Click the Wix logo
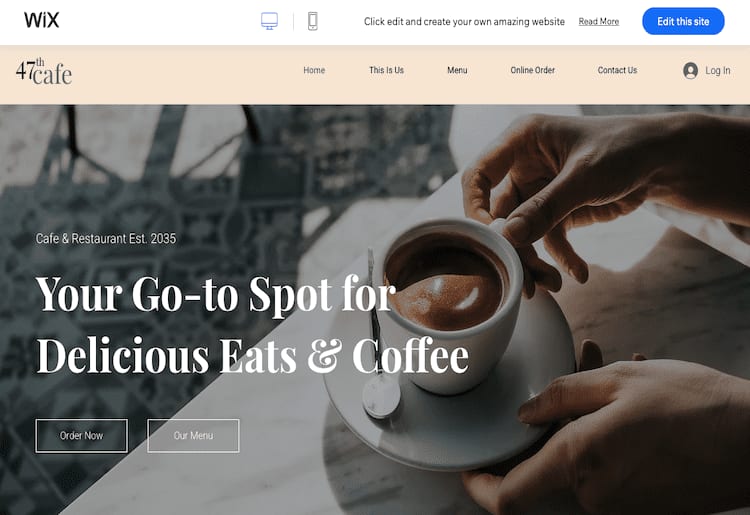 click(x=42, y=20)
